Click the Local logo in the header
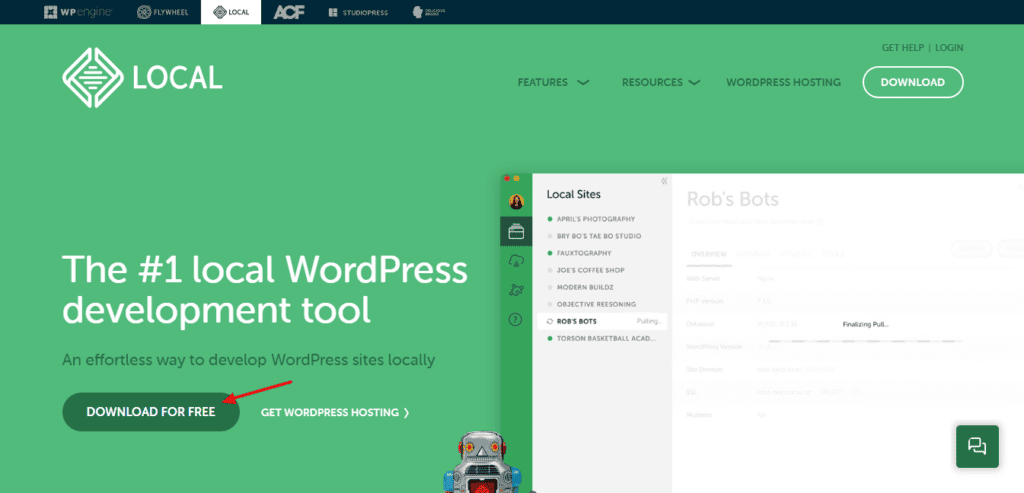This screenshot has height=493, width=1024. pos(141,78)
